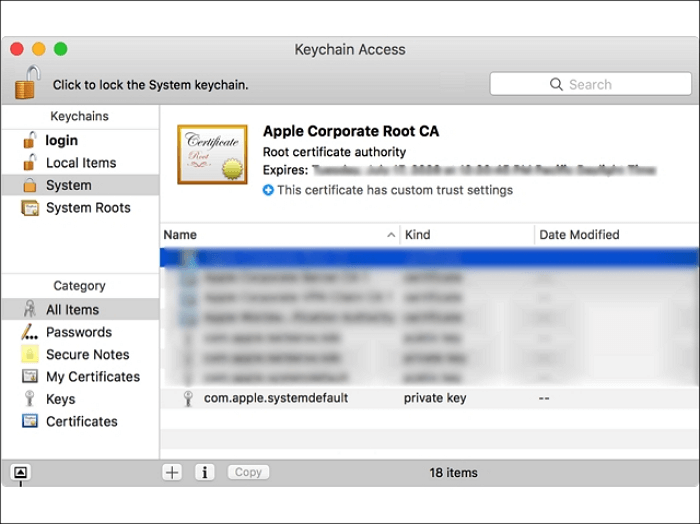This screenshot has height=524, width=700.
Task: Focus the Search field
Action: [x=590, y=84]
